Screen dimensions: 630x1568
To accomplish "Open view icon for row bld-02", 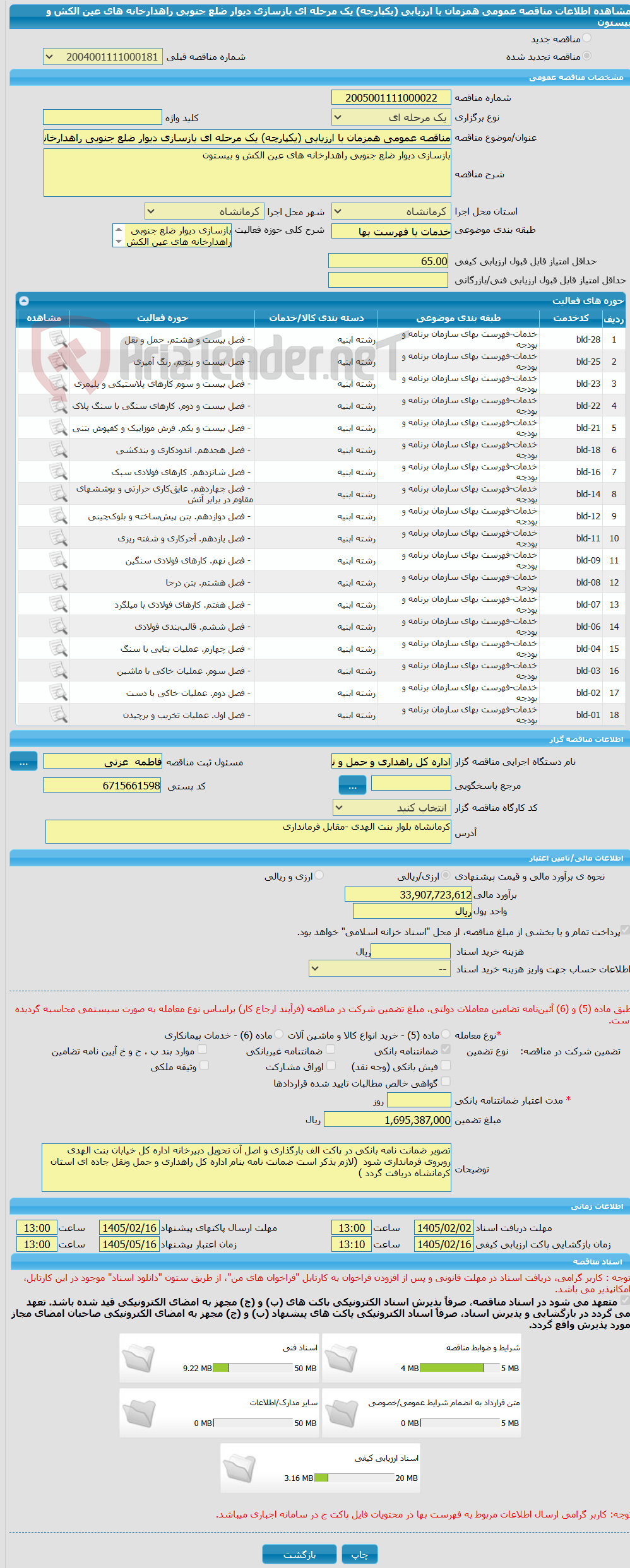I will 58,693.
